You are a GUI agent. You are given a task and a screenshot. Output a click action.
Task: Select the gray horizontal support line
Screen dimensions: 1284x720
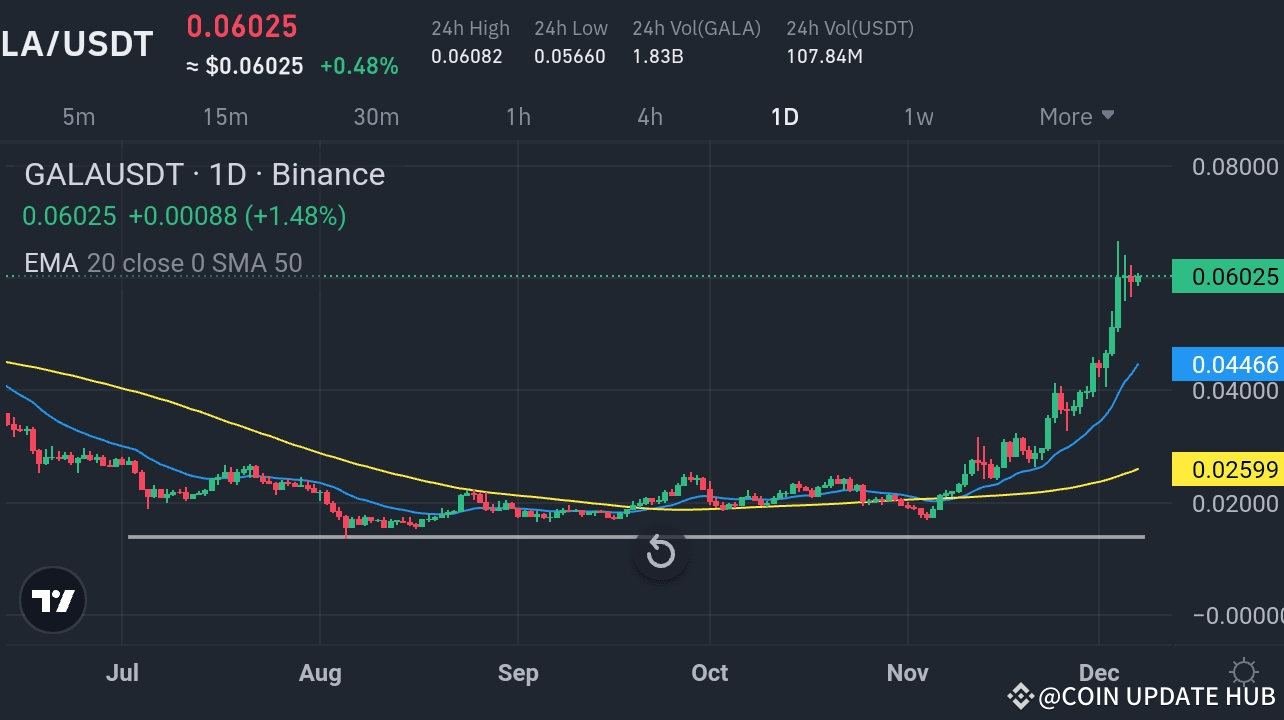pyautogui.click(x=636, y=537)
